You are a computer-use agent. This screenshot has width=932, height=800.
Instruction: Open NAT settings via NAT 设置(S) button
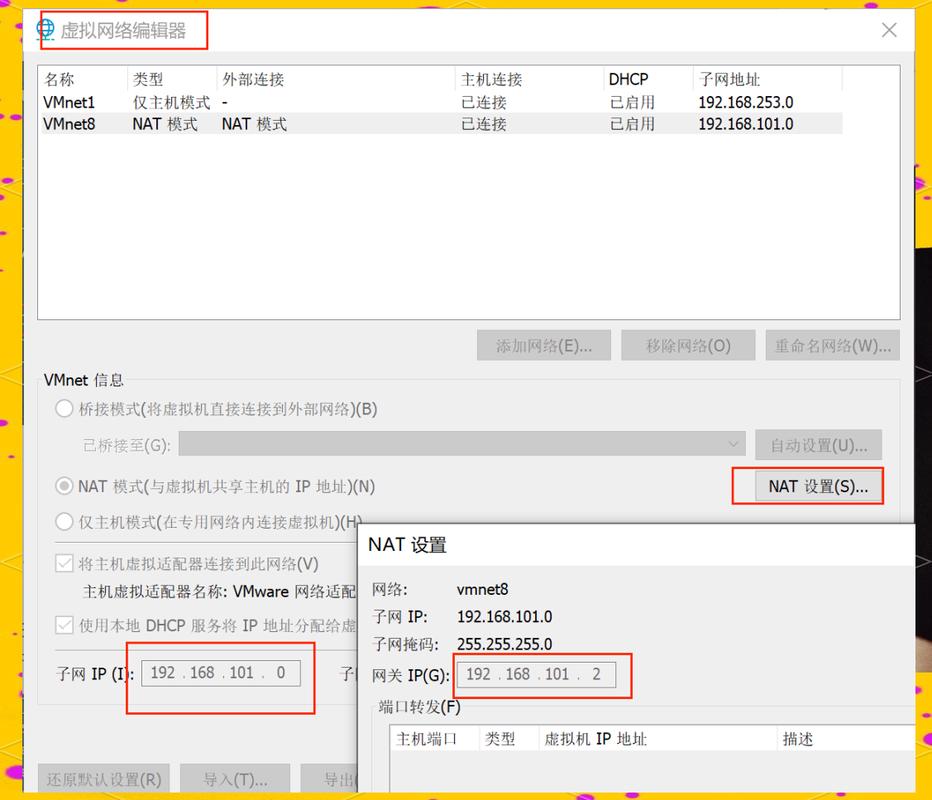pos(809,485)
